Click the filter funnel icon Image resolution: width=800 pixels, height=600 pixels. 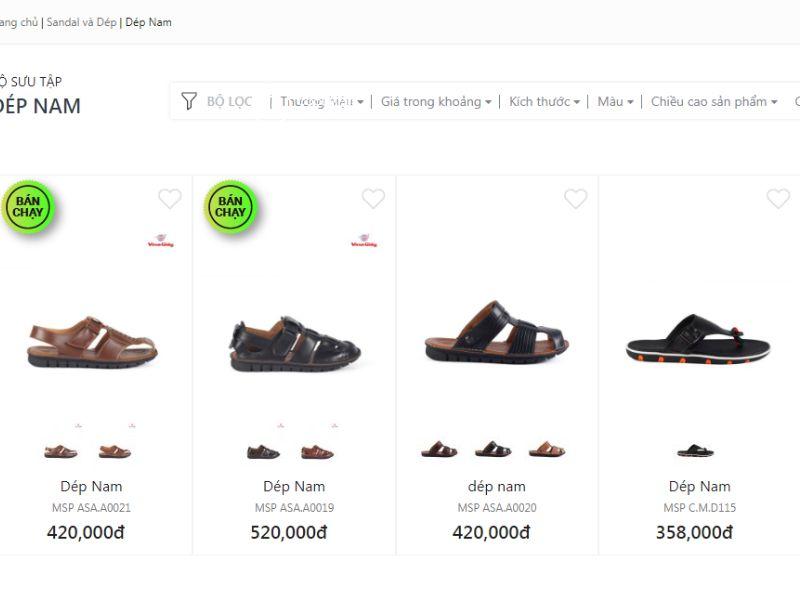pyautogui.click(x=189, y=101)
